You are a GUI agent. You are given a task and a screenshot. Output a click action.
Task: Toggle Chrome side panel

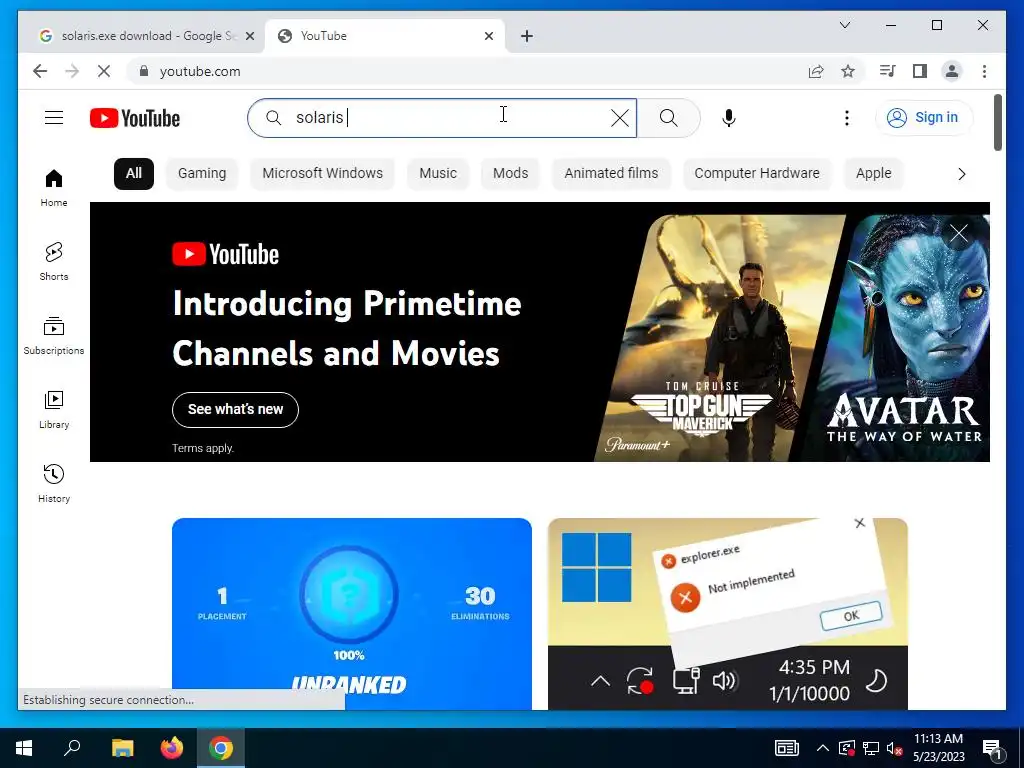pos(920,71)
